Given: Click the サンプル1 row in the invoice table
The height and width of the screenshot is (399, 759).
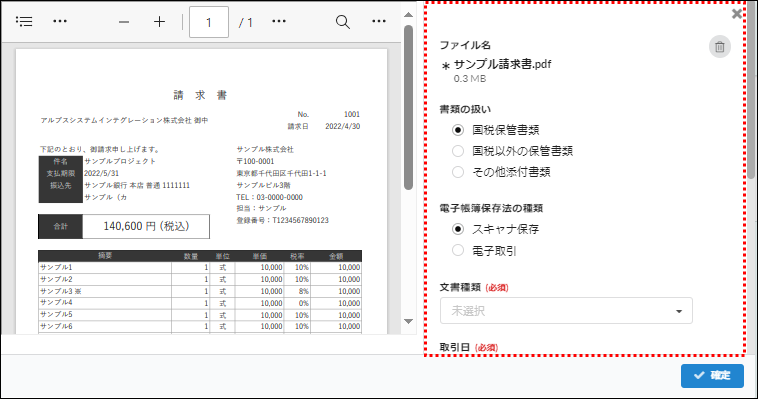Looking at the screenshot, I should point(200,267).
